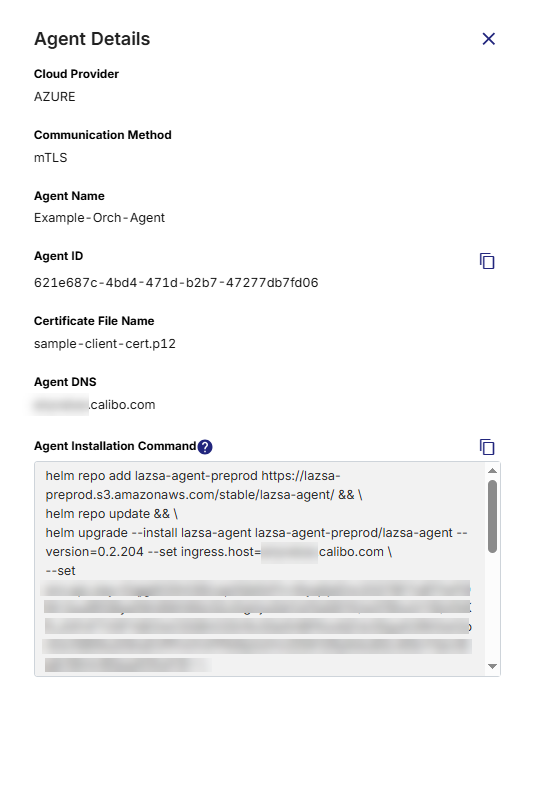Click the Agent Details heading
The image size is (543, 802).
(92, 39)
